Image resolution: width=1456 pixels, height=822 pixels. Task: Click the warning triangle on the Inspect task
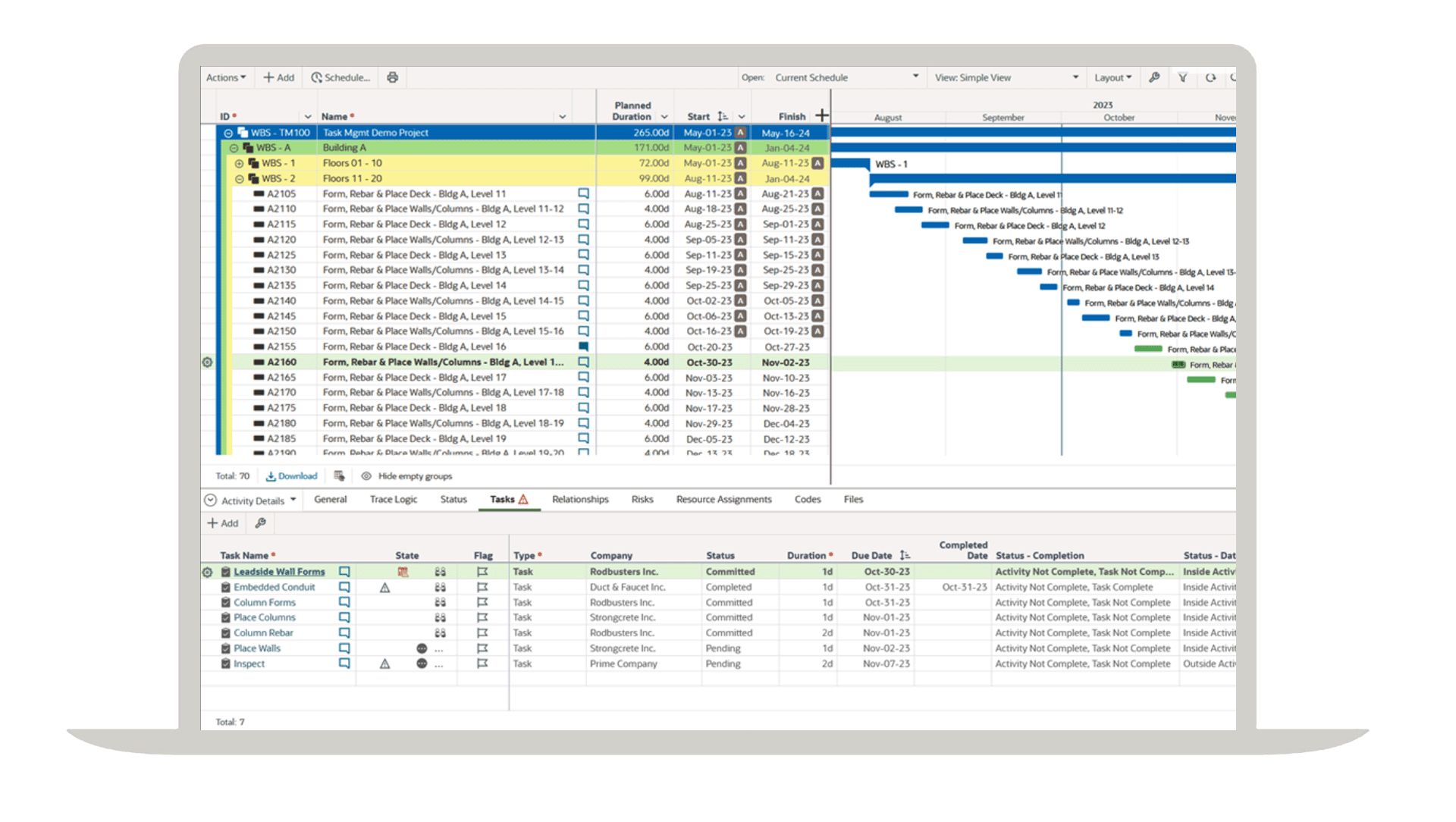[384, 664]
